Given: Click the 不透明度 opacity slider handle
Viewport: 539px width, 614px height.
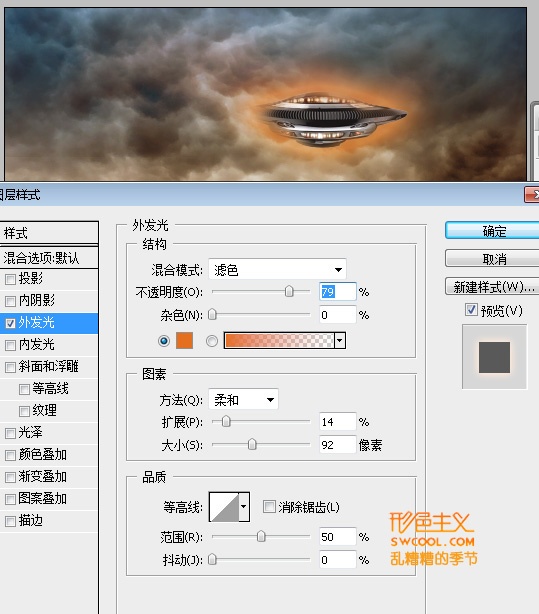Looking at the screenshot, I should (x=289, y=291).
